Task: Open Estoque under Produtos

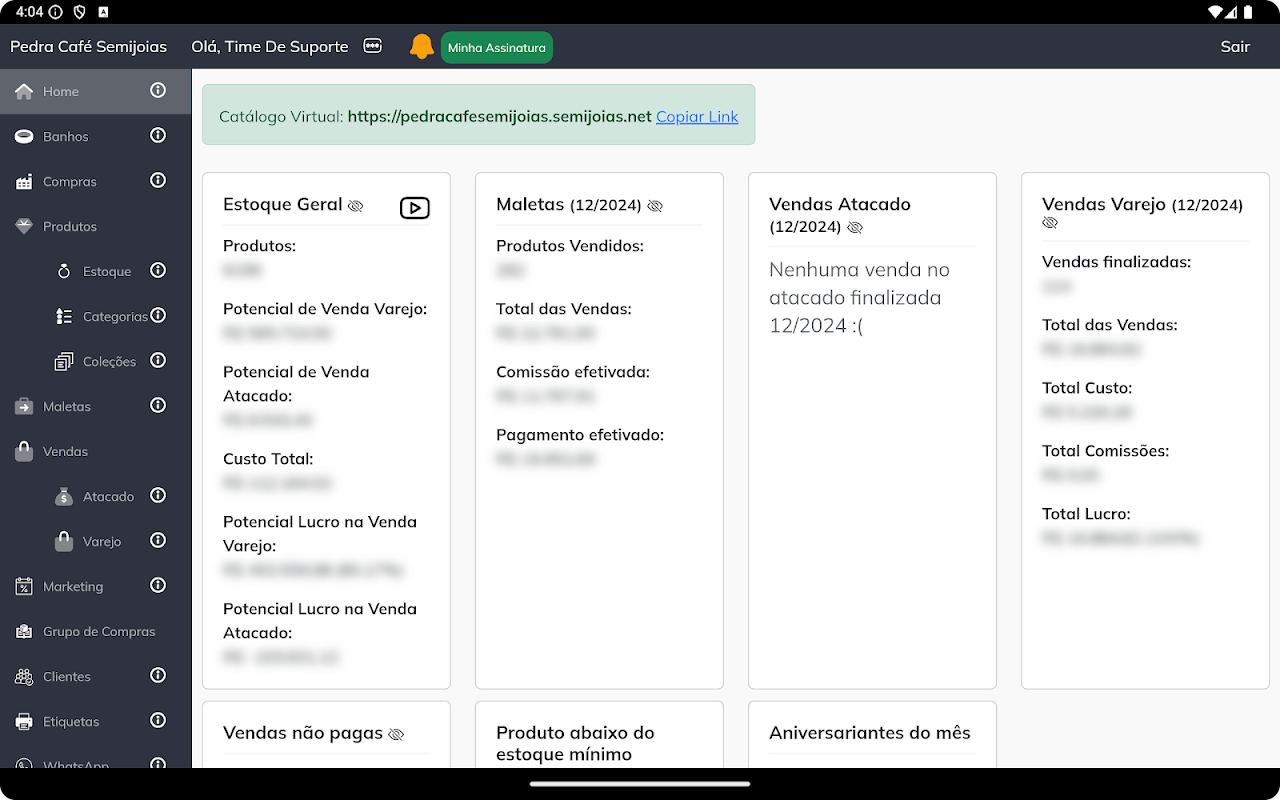Action: (107, 271)
